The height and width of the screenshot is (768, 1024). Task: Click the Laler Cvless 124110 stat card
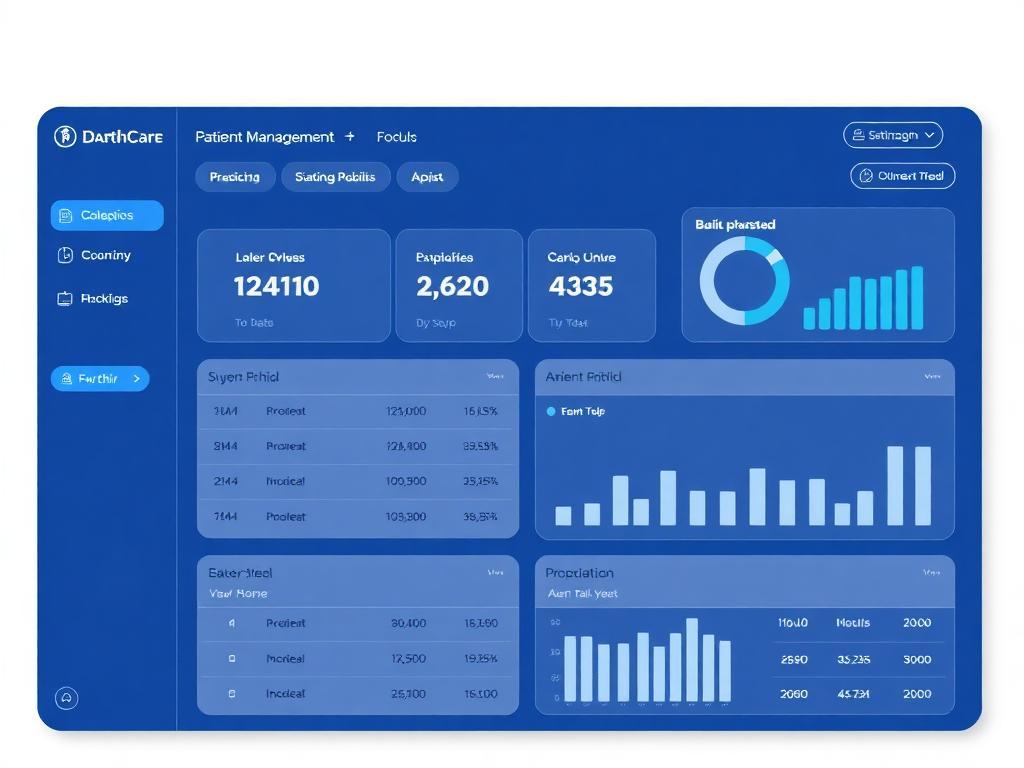294,285
